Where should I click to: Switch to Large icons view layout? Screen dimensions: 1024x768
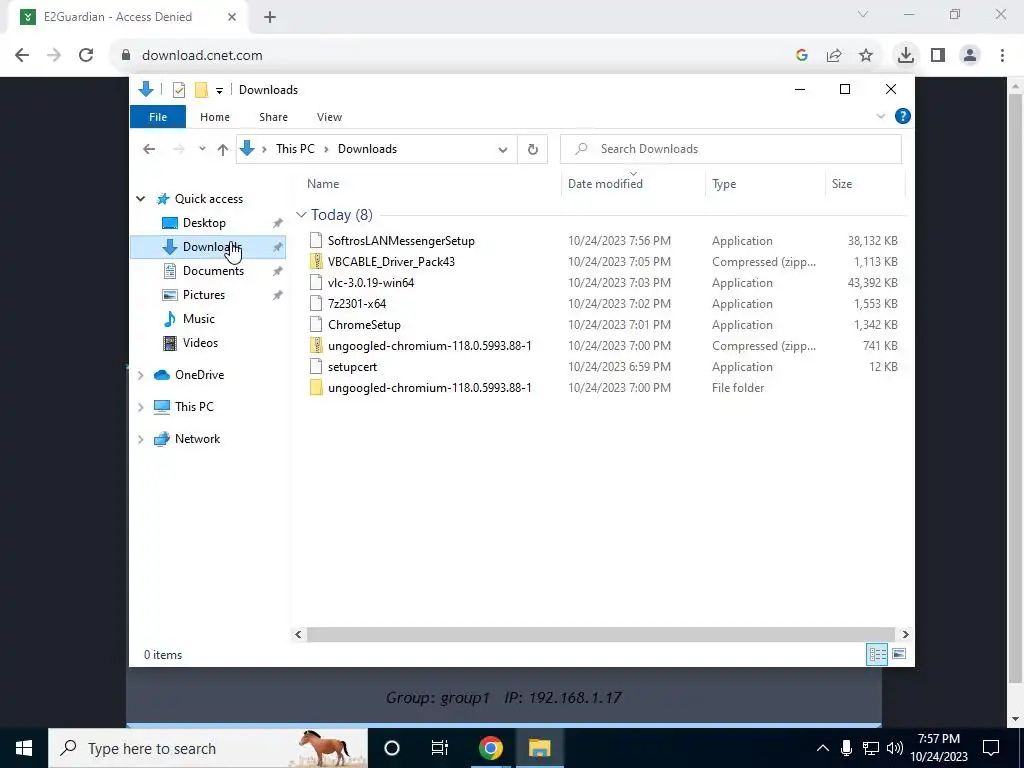899,654
